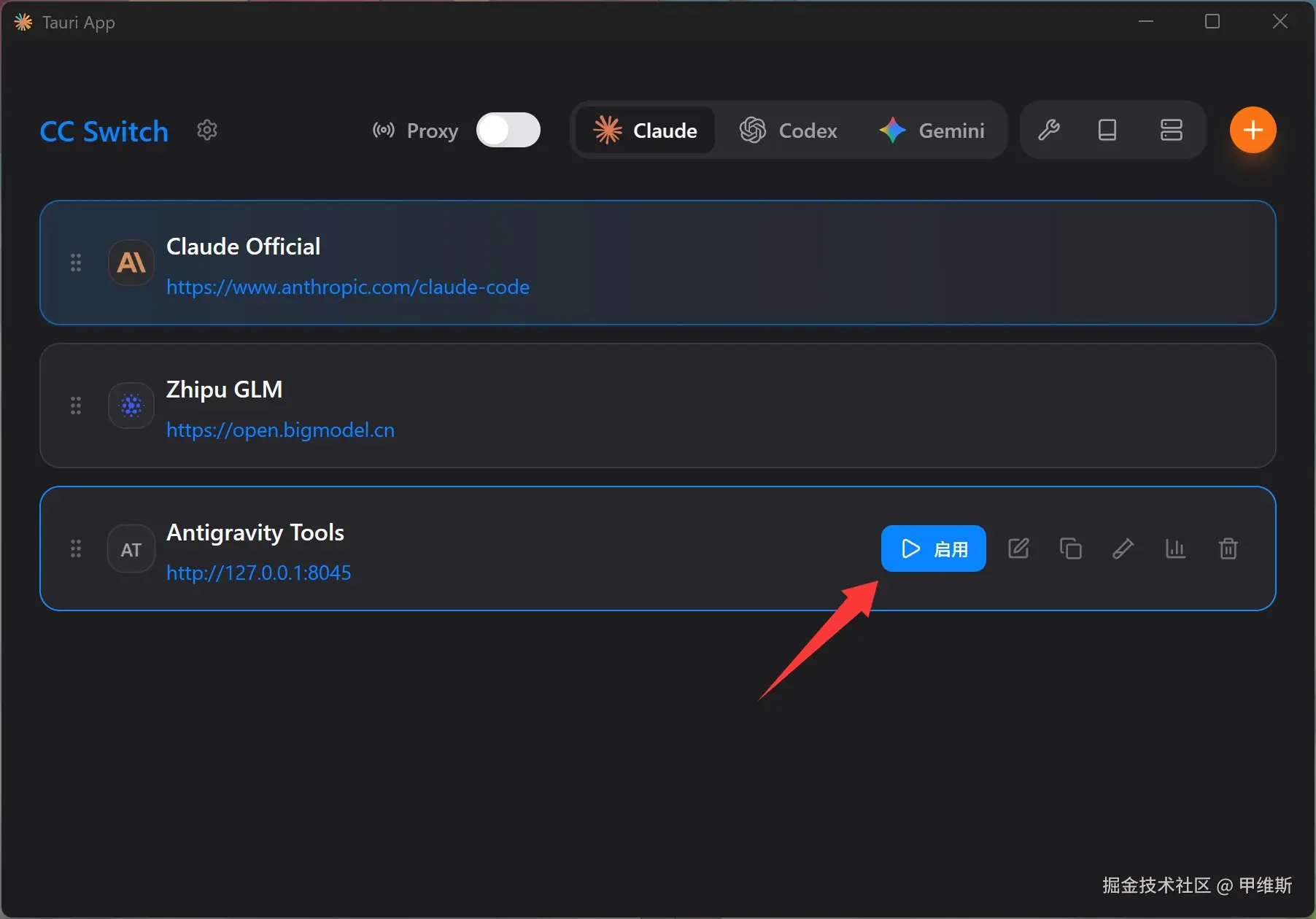Minimize the Tauri App window
The width and height of the screenshot is (1316, 919).
pos(1146,22)
